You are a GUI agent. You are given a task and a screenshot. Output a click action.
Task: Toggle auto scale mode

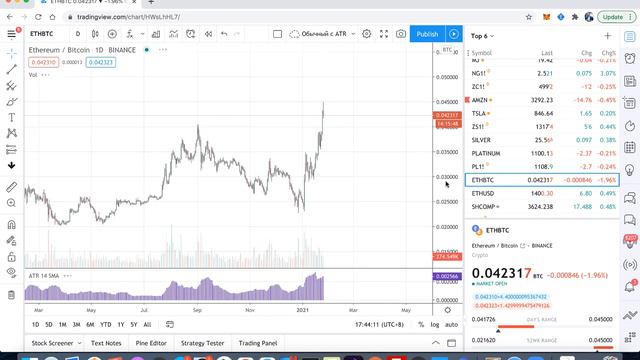click(x=451, y=324)
